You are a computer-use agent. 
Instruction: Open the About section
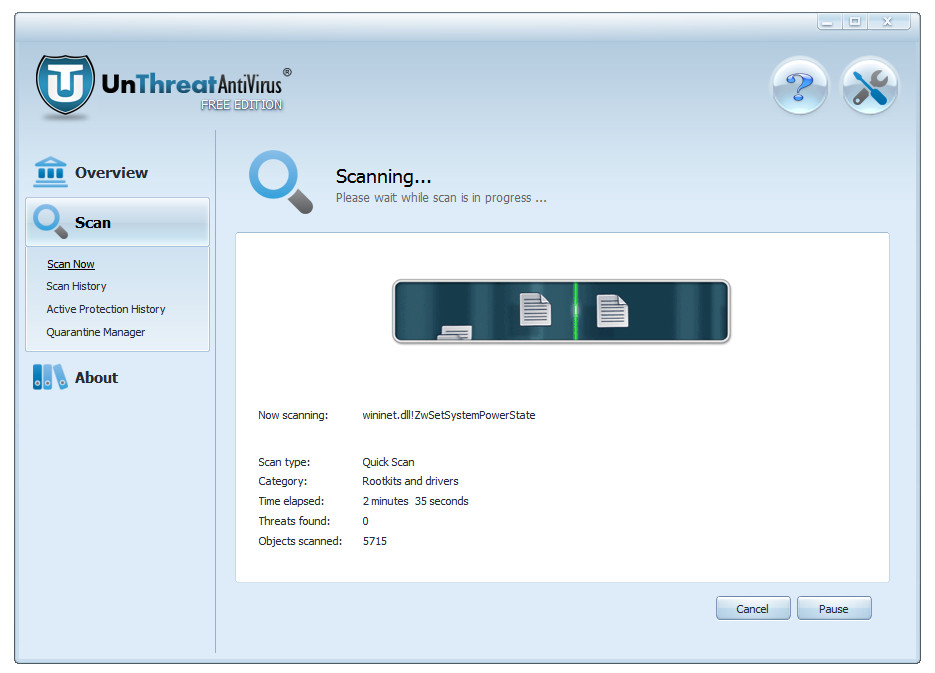click(x=96, y=378)
